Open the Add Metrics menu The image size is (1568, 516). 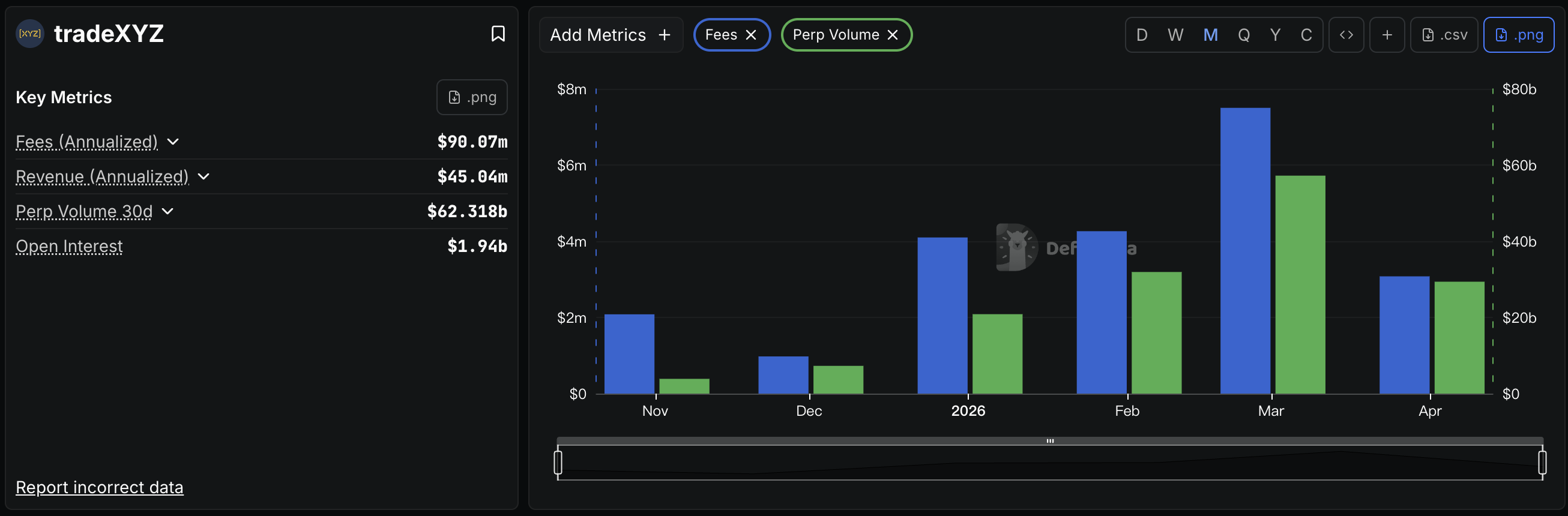(x=610, y=35)
